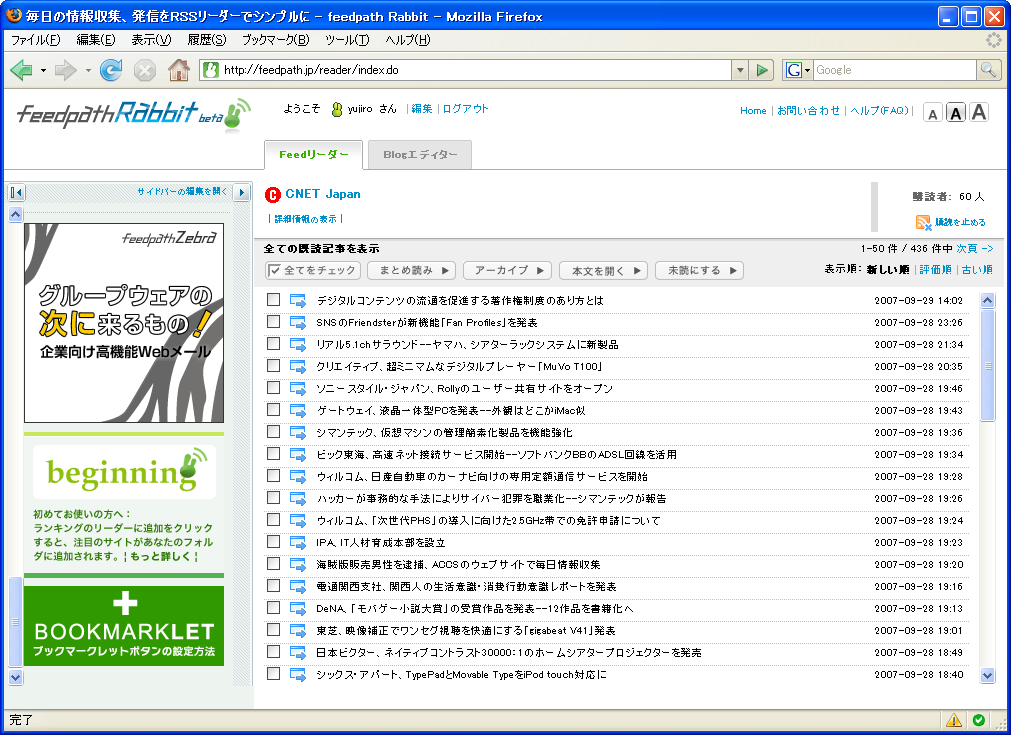The height and width of the screenshot is (735, 1011).
Task: Open article icon for ビック東海 row
Action: pyautogui.click(x=297, y=454)
